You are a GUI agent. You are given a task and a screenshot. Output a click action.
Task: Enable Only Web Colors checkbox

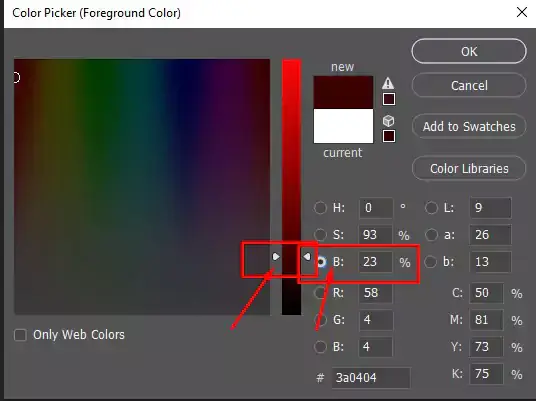[x=20, y=335]
